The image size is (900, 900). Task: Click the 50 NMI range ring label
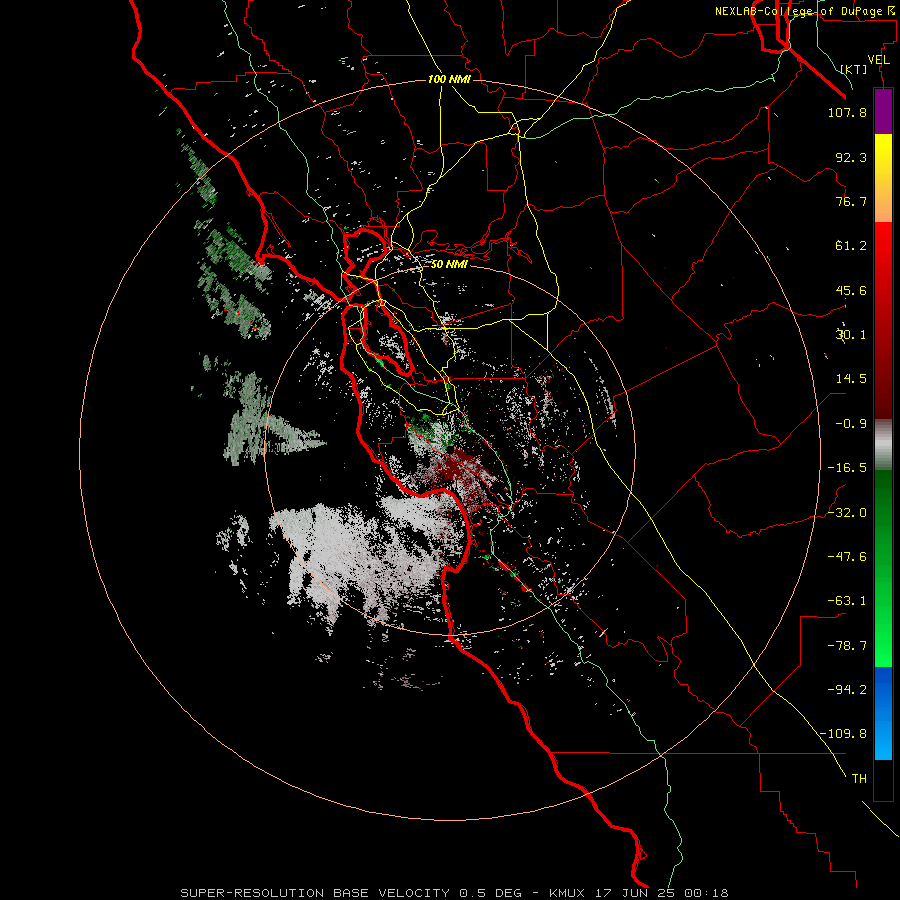click(449, 265)
